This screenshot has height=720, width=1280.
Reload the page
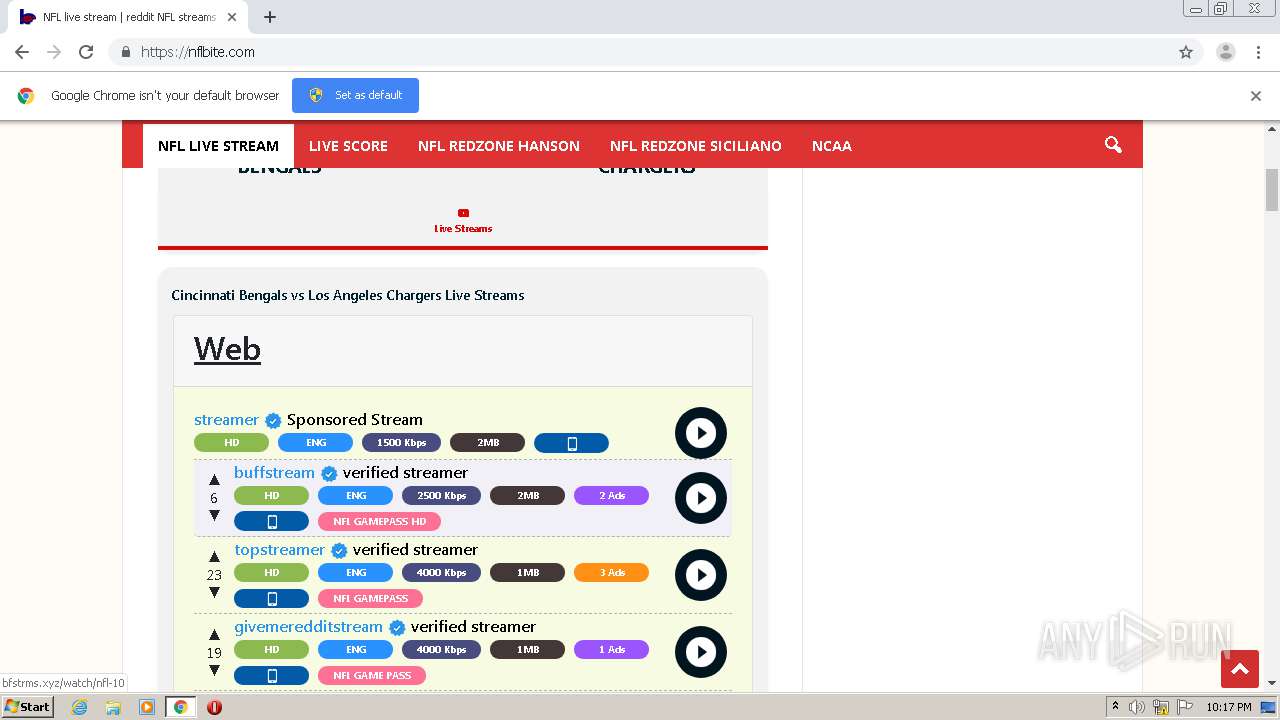point(86,52)
